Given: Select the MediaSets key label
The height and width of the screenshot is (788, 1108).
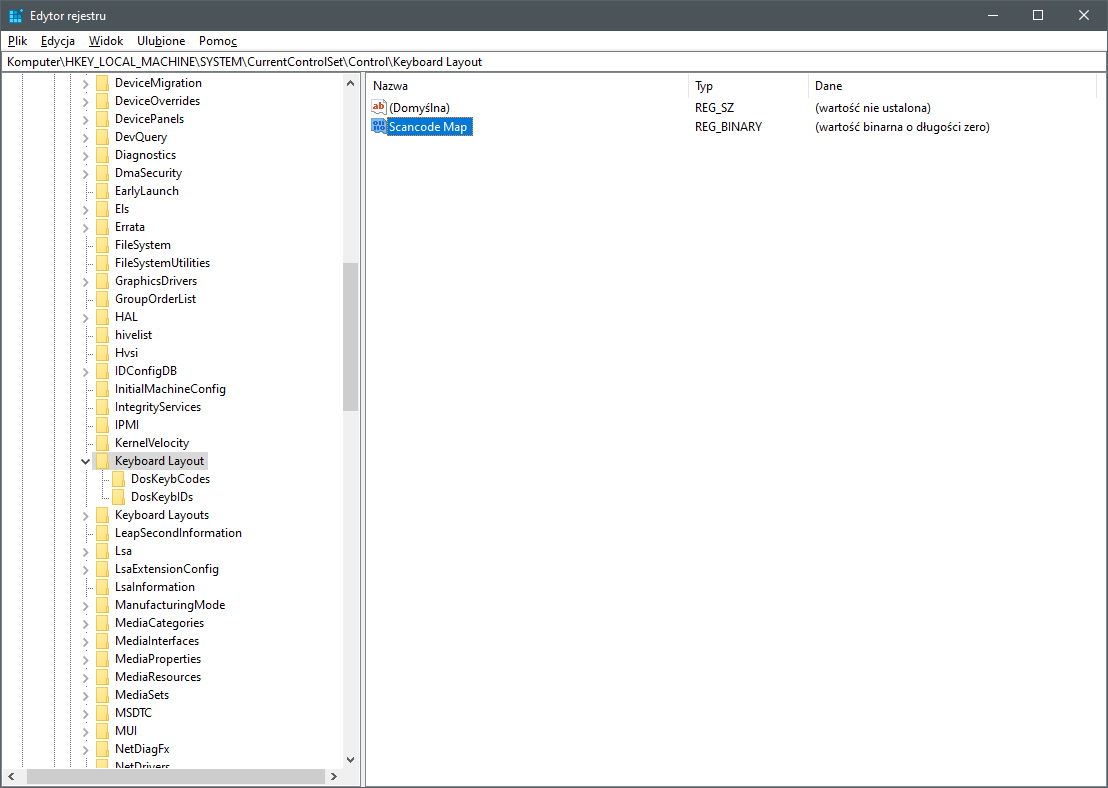Looking at the screenshot, I should 142,695.
